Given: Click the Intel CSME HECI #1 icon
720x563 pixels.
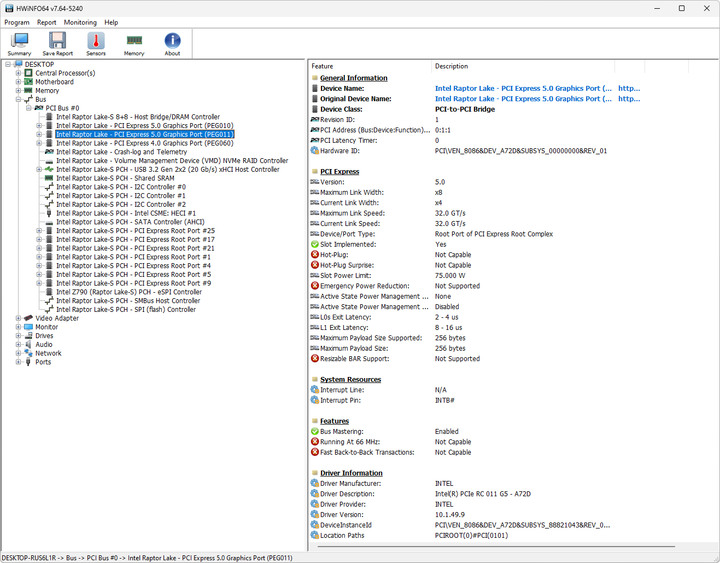Looking at the screenshot, I should click(49, 213).
